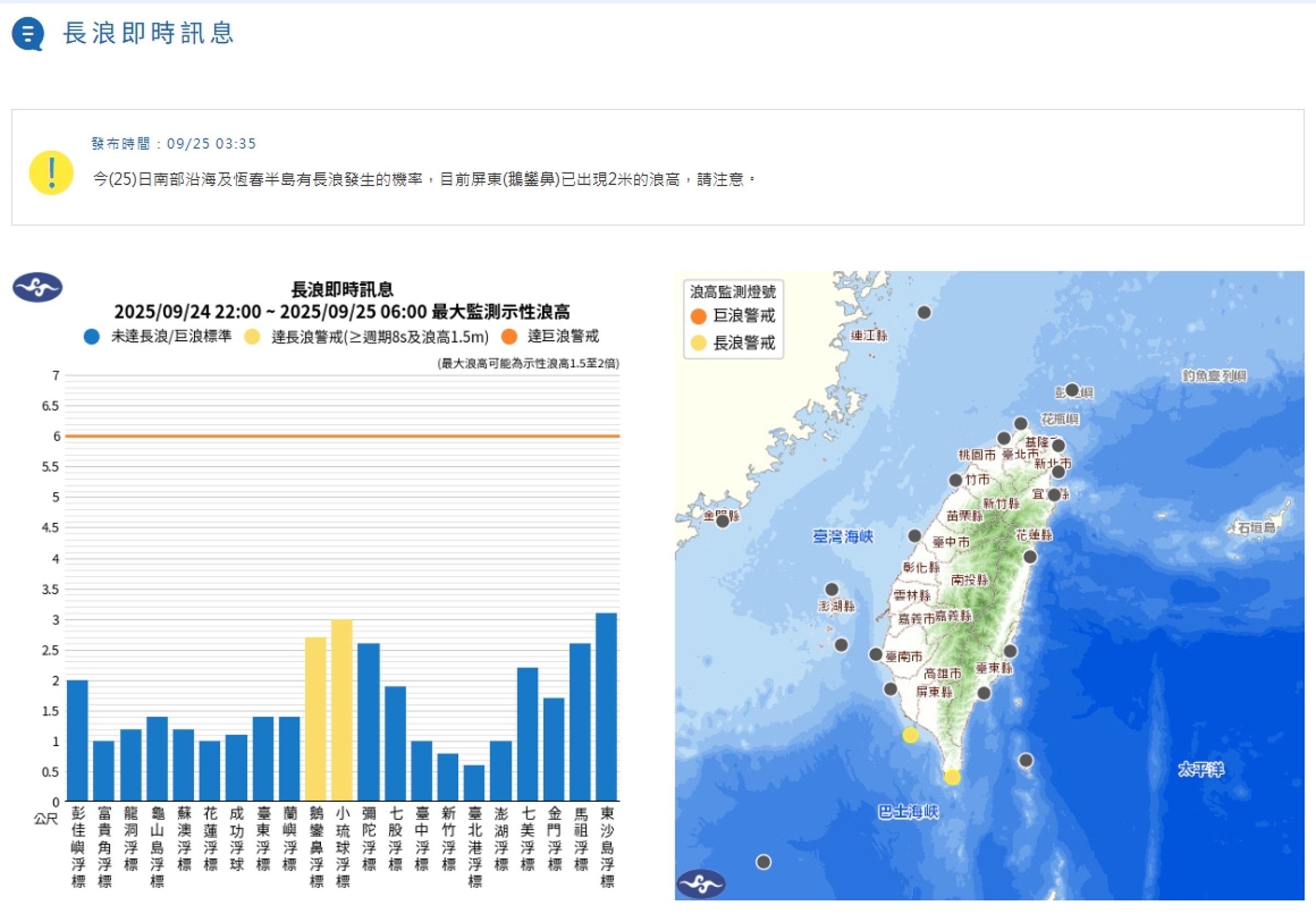
Task: Click the yellow 鵝鑾鼻浮標 bar
Action: click(315, 719)
